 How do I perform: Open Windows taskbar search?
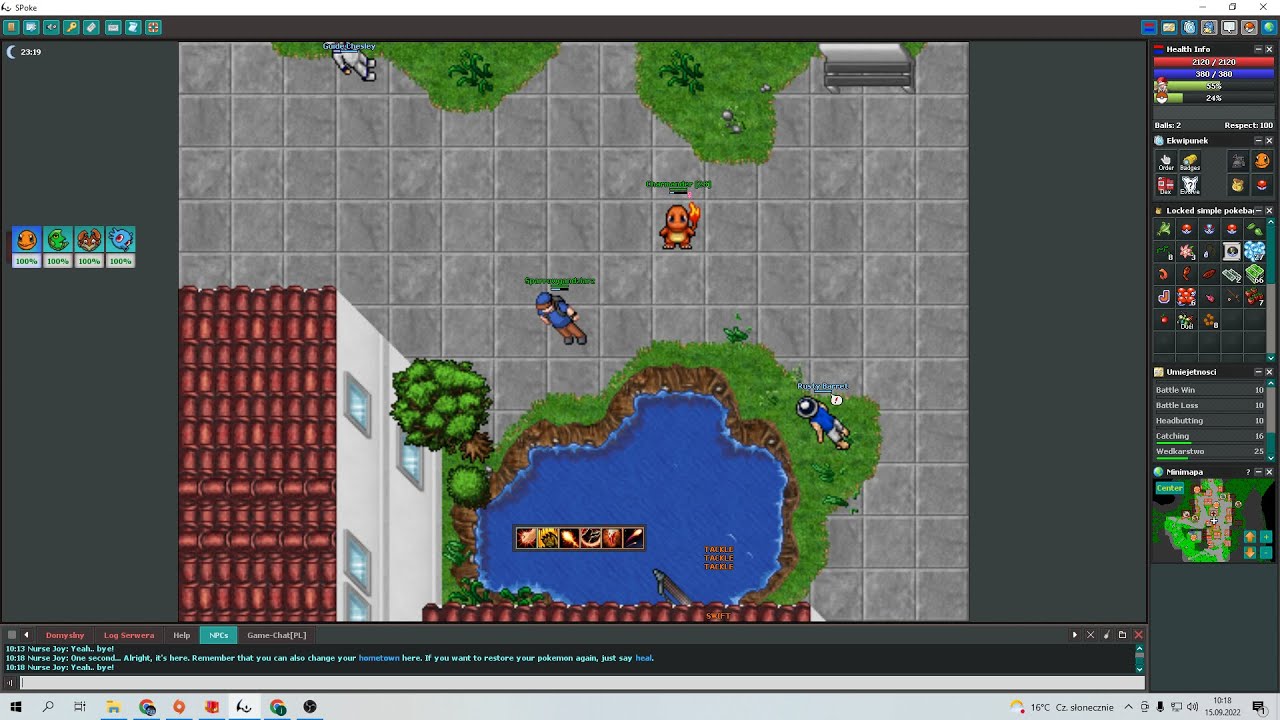[48, 707]
